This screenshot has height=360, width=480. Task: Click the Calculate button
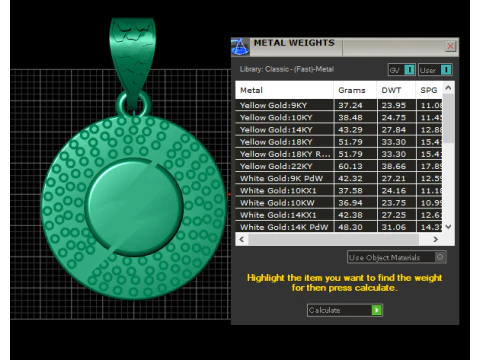pos(345,310)
